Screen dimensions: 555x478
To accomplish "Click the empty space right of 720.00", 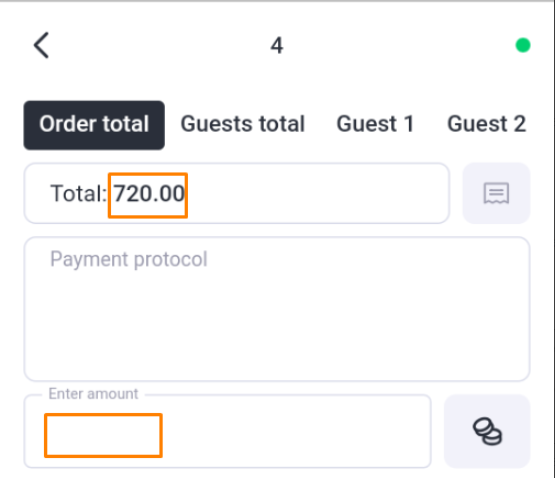I will point(319,193).
